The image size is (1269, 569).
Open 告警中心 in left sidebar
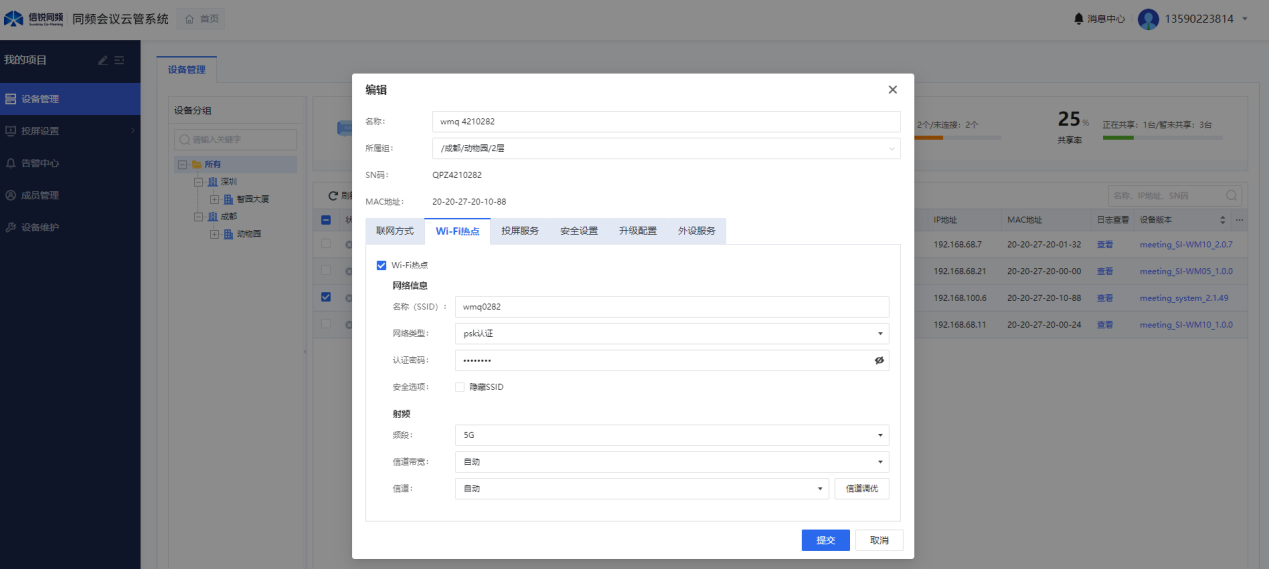tap(40, 163)
